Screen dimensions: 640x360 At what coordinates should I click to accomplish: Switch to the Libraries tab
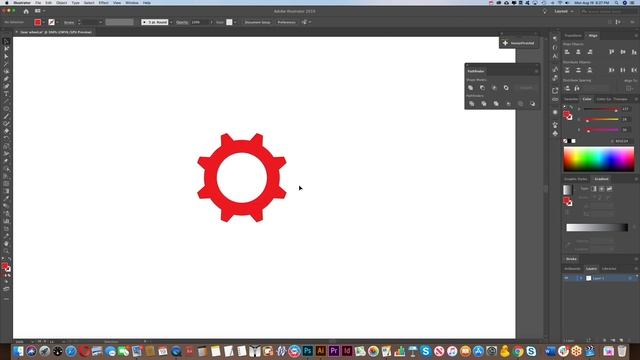click(609, 269)
